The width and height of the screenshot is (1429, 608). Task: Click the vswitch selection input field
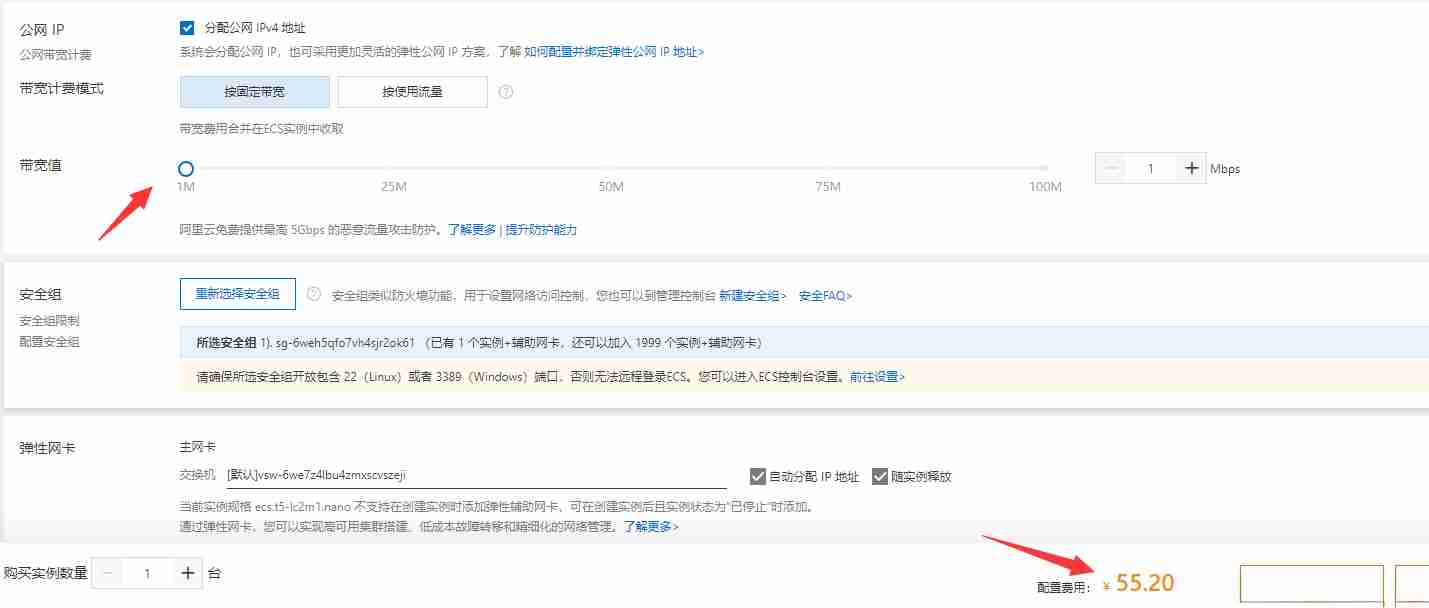click(450, 476)
